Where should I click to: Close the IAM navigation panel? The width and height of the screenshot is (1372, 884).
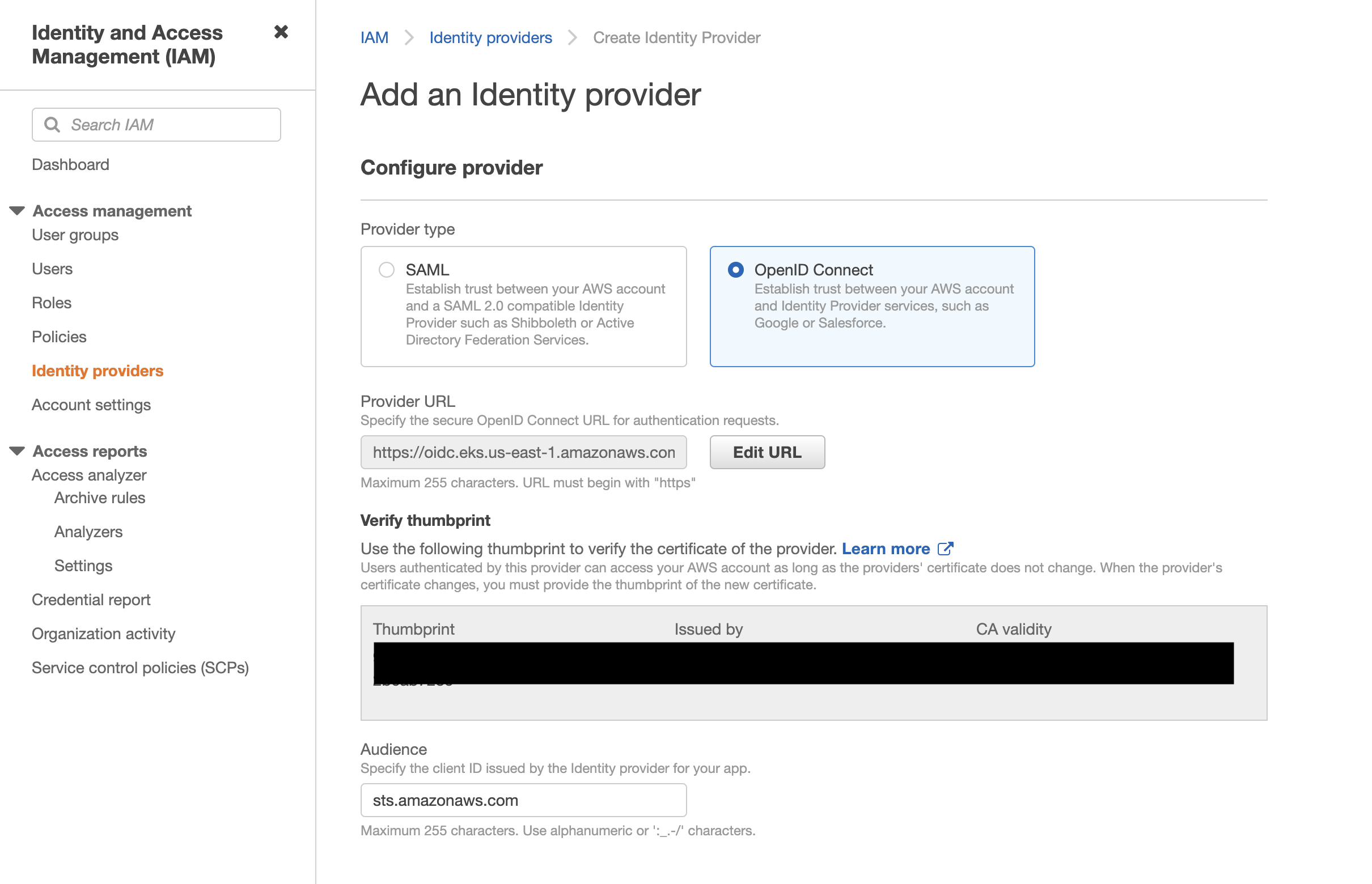pos(281,32)
